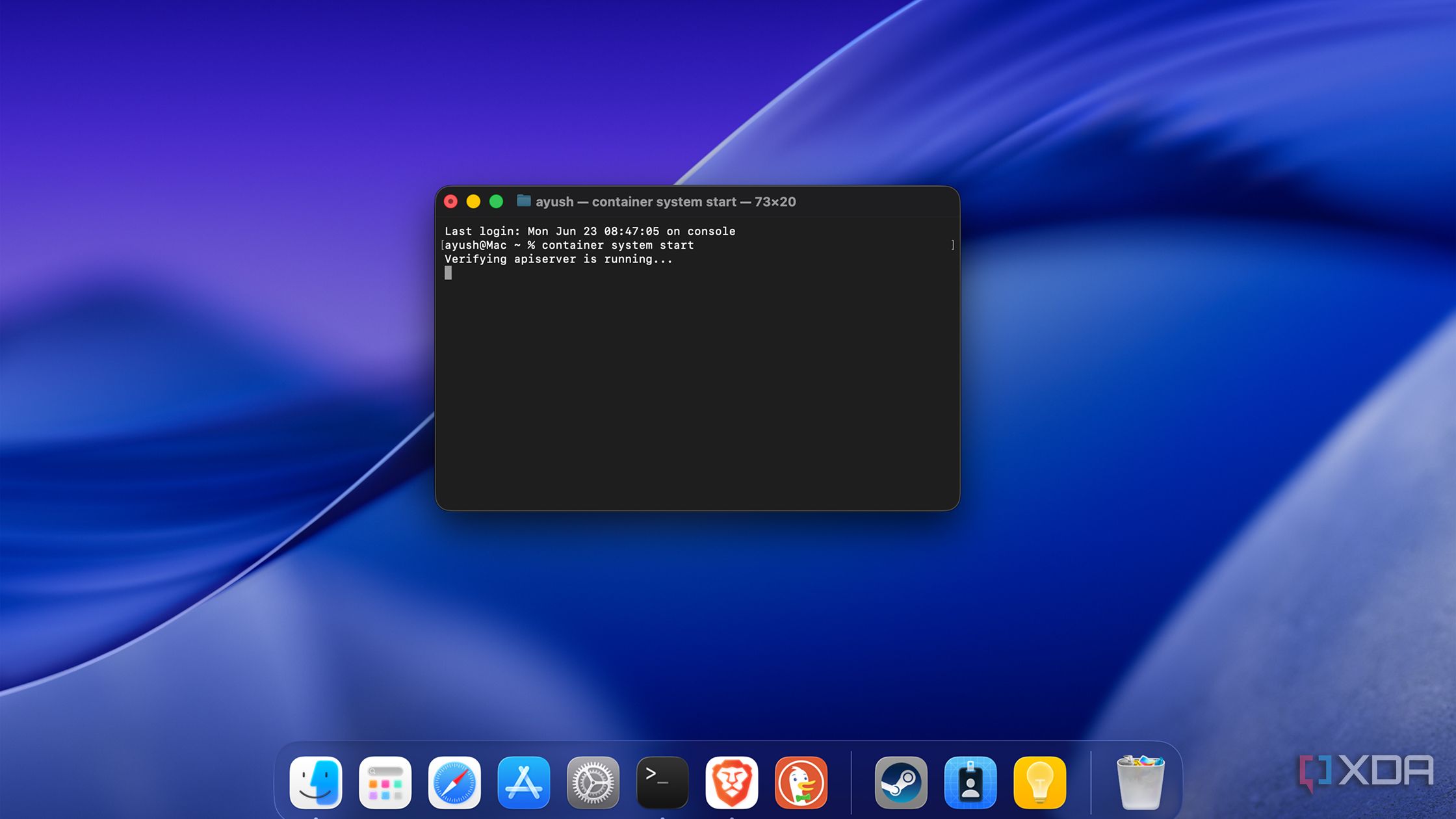Click the Terminal icon in dock

(662, 782)
